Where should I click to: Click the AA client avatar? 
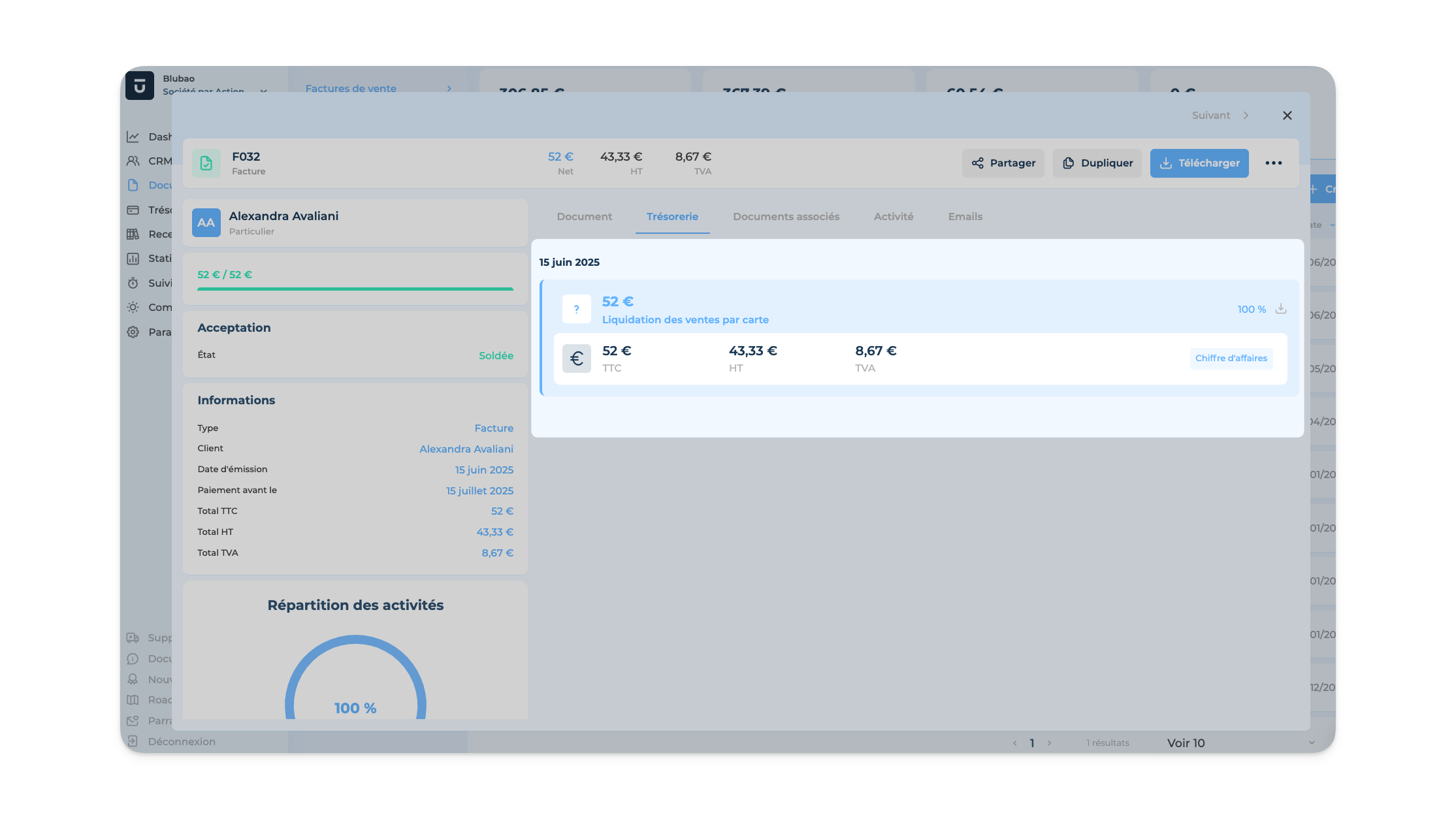tap(206, 223)
